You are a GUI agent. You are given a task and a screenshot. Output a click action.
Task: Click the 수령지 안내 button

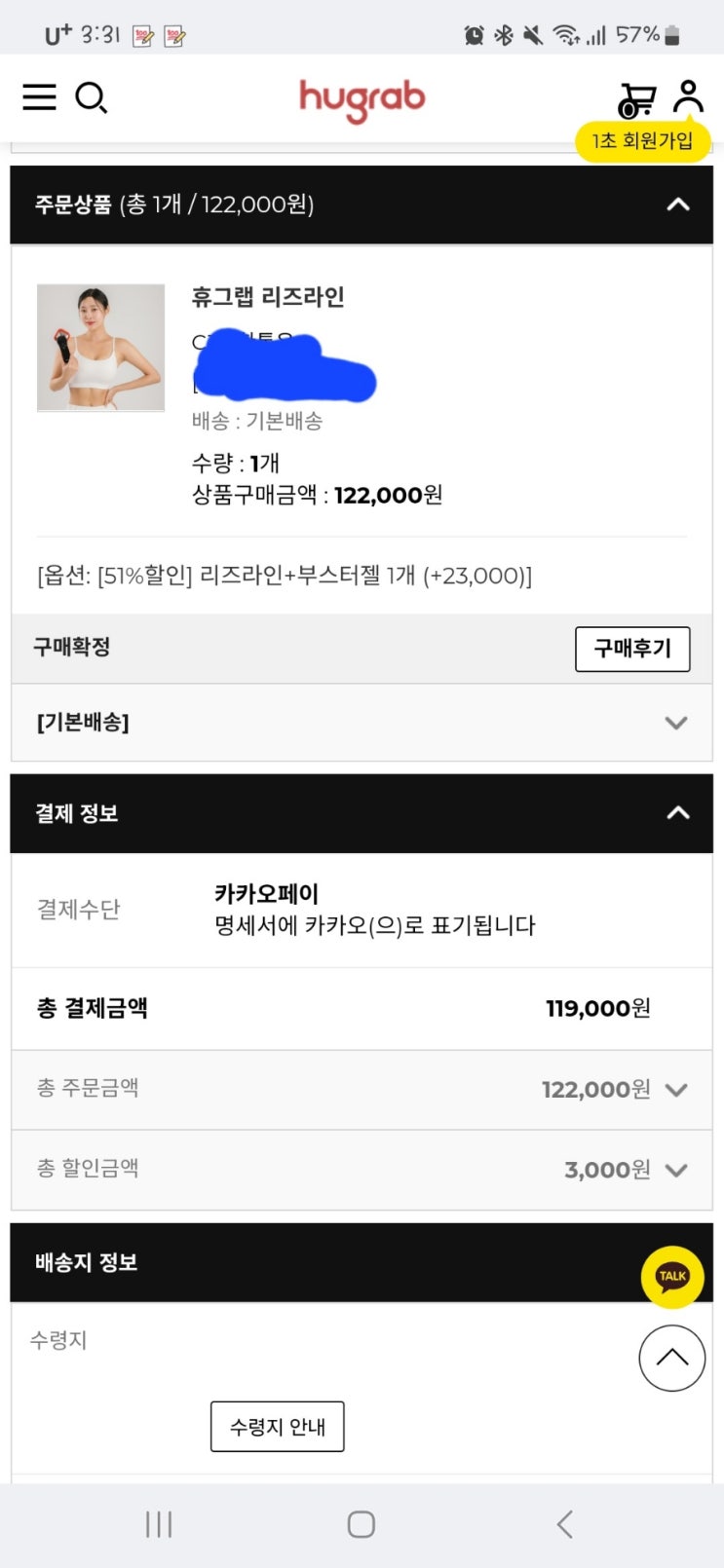278,1427
